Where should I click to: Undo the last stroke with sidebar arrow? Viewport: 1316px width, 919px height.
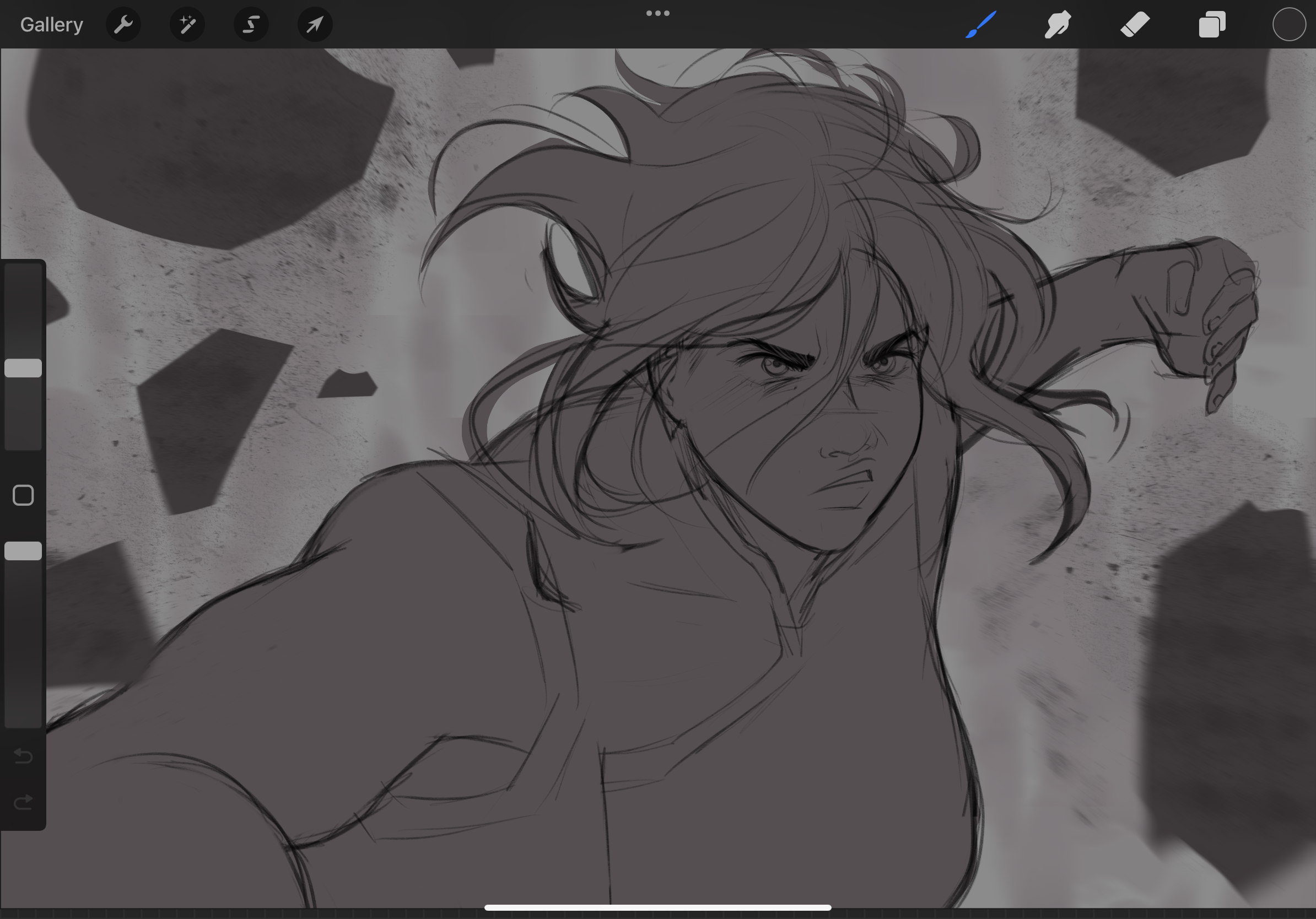click(23, 756)
